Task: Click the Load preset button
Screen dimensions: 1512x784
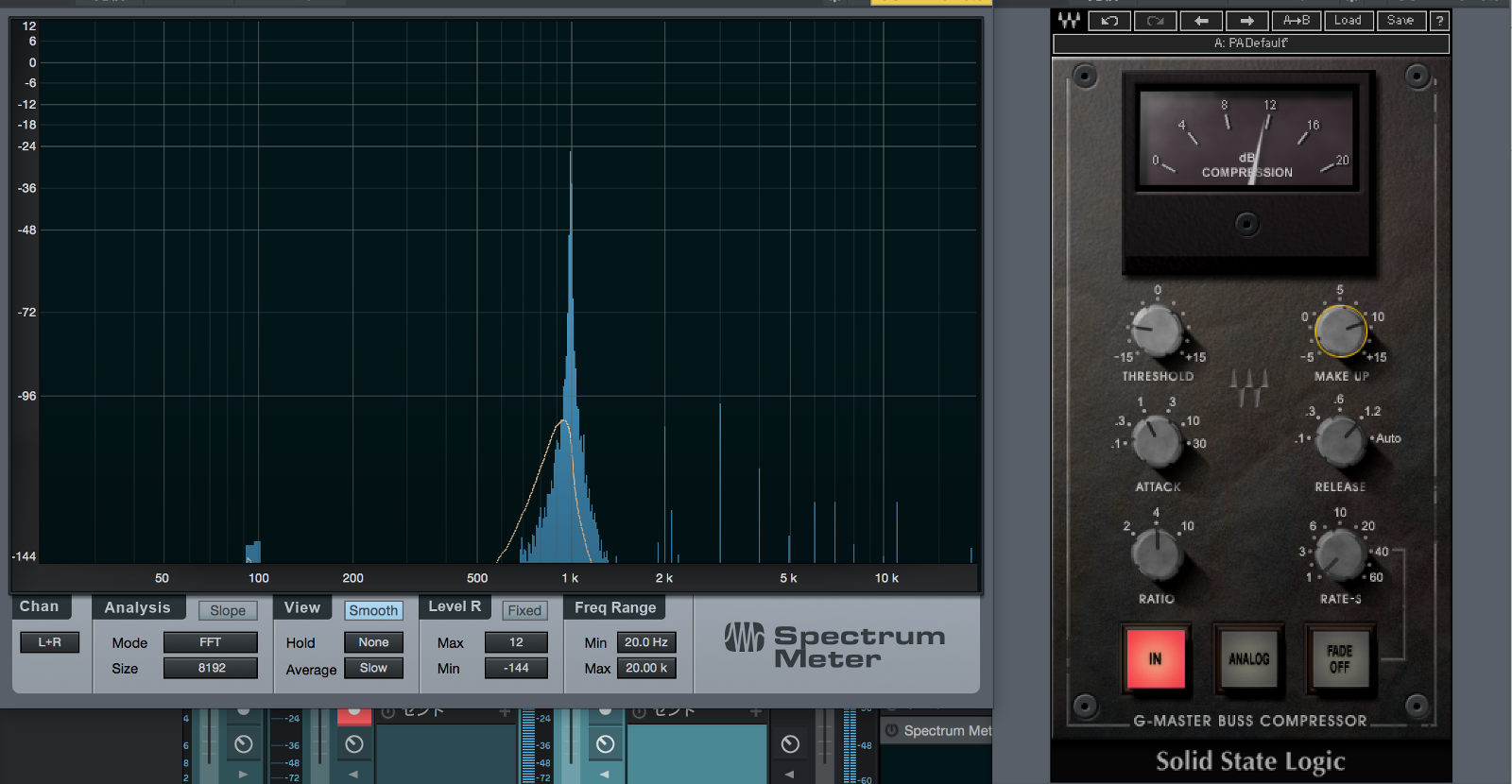Action: click(x=1348, y=21)
